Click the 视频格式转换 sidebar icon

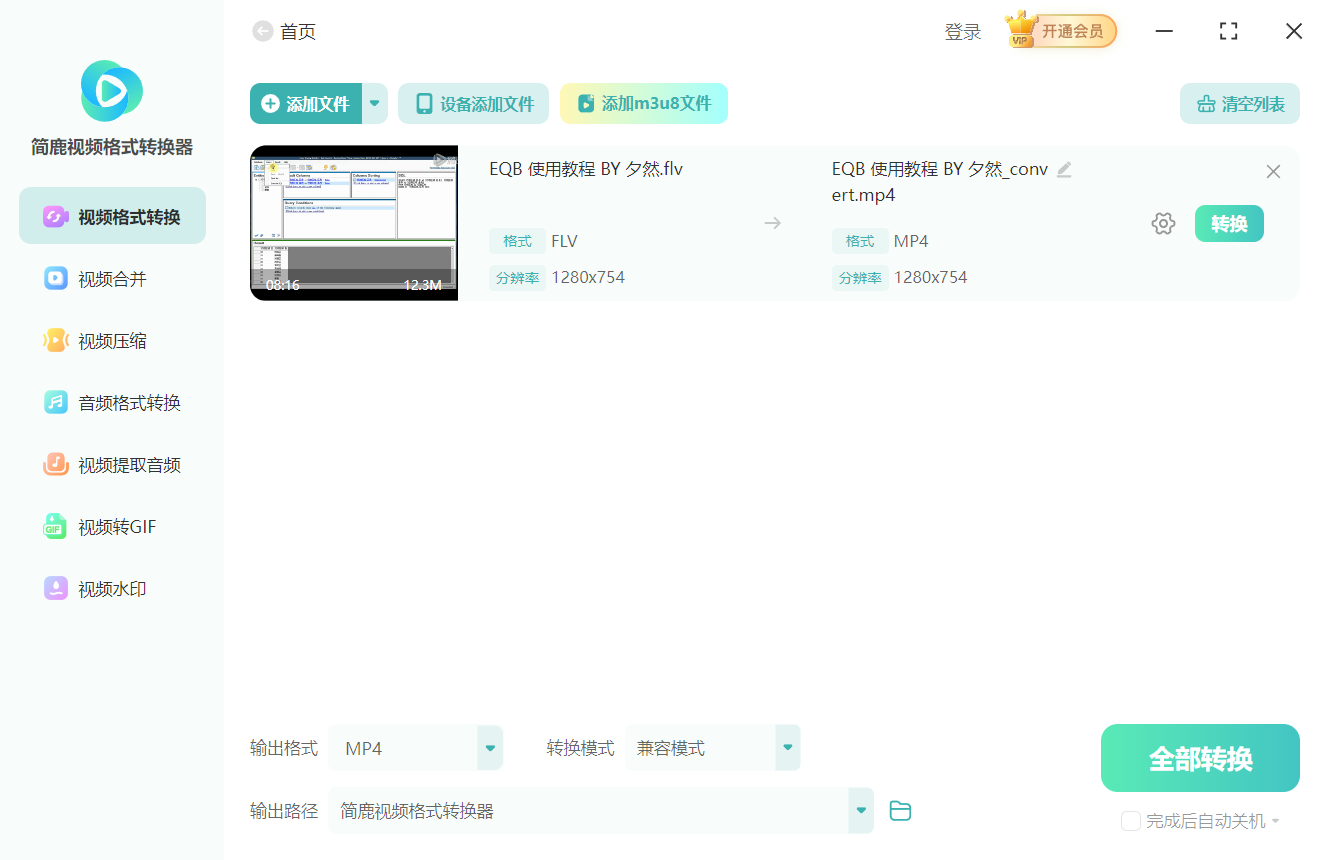55,217
